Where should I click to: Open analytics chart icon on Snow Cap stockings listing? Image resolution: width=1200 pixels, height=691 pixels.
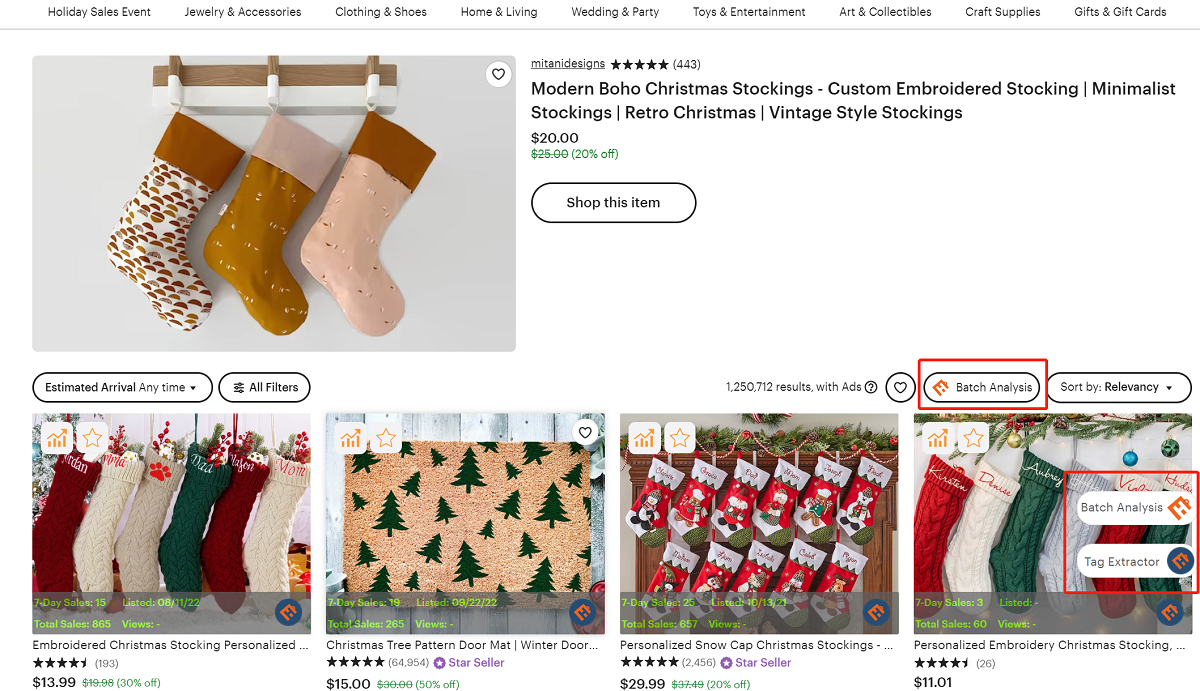645,438
